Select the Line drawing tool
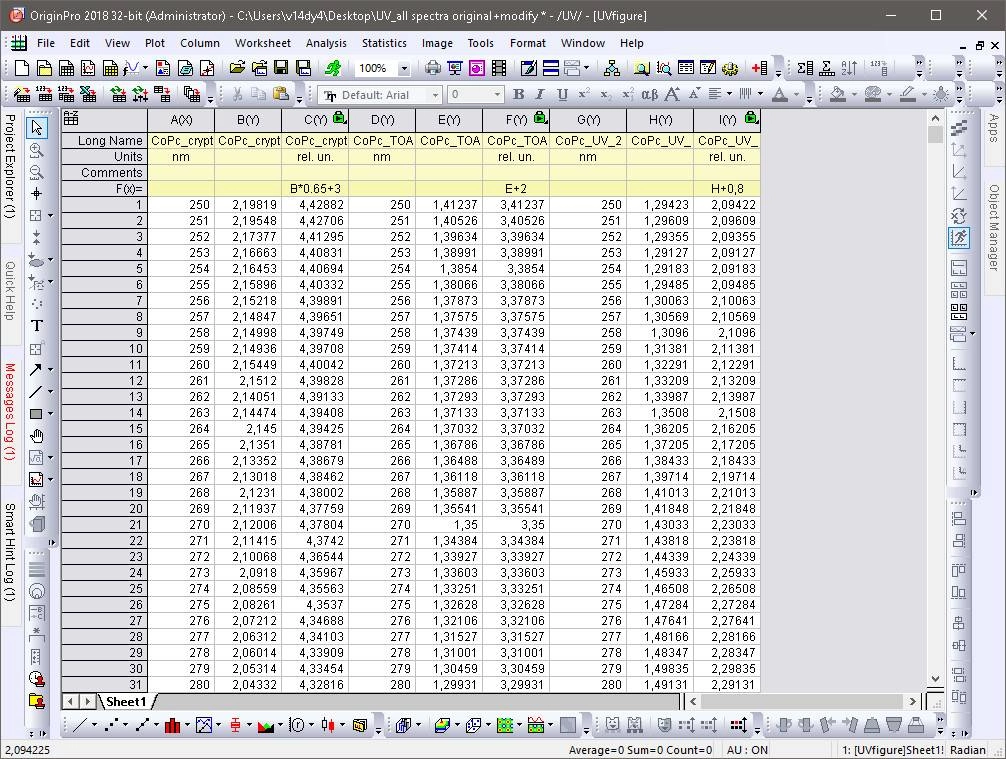This screenshot has width=1006, height=759. tap(36, 391)
